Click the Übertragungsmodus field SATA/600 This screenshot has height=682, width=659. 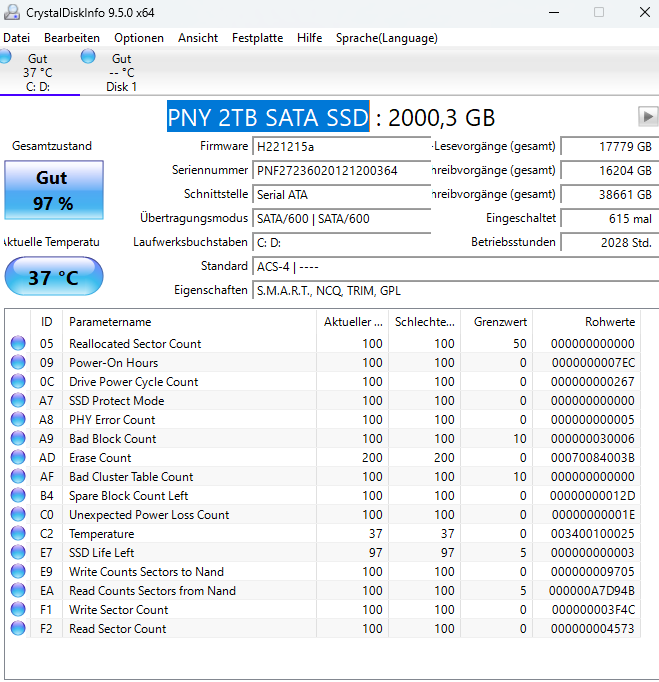point(341,218)
